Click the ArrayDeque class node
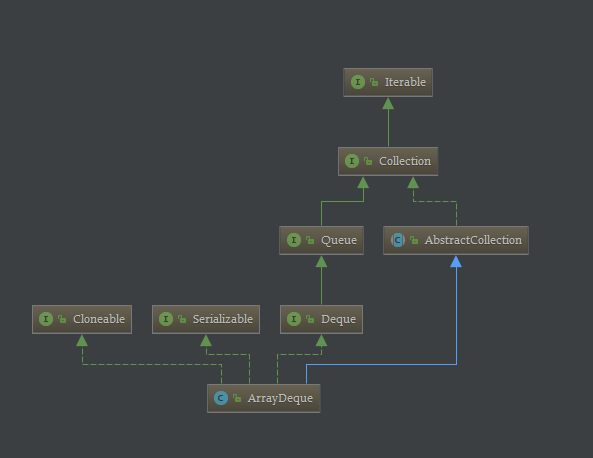The width and height of the screenshot is (593, 458). 264,399
